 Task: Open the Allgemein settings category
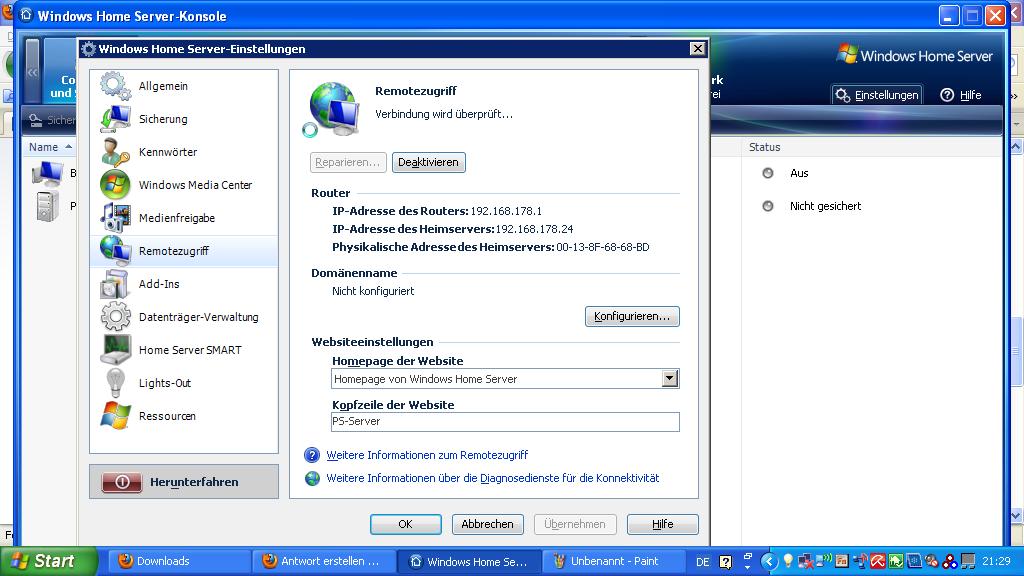(x=184, y=86)
